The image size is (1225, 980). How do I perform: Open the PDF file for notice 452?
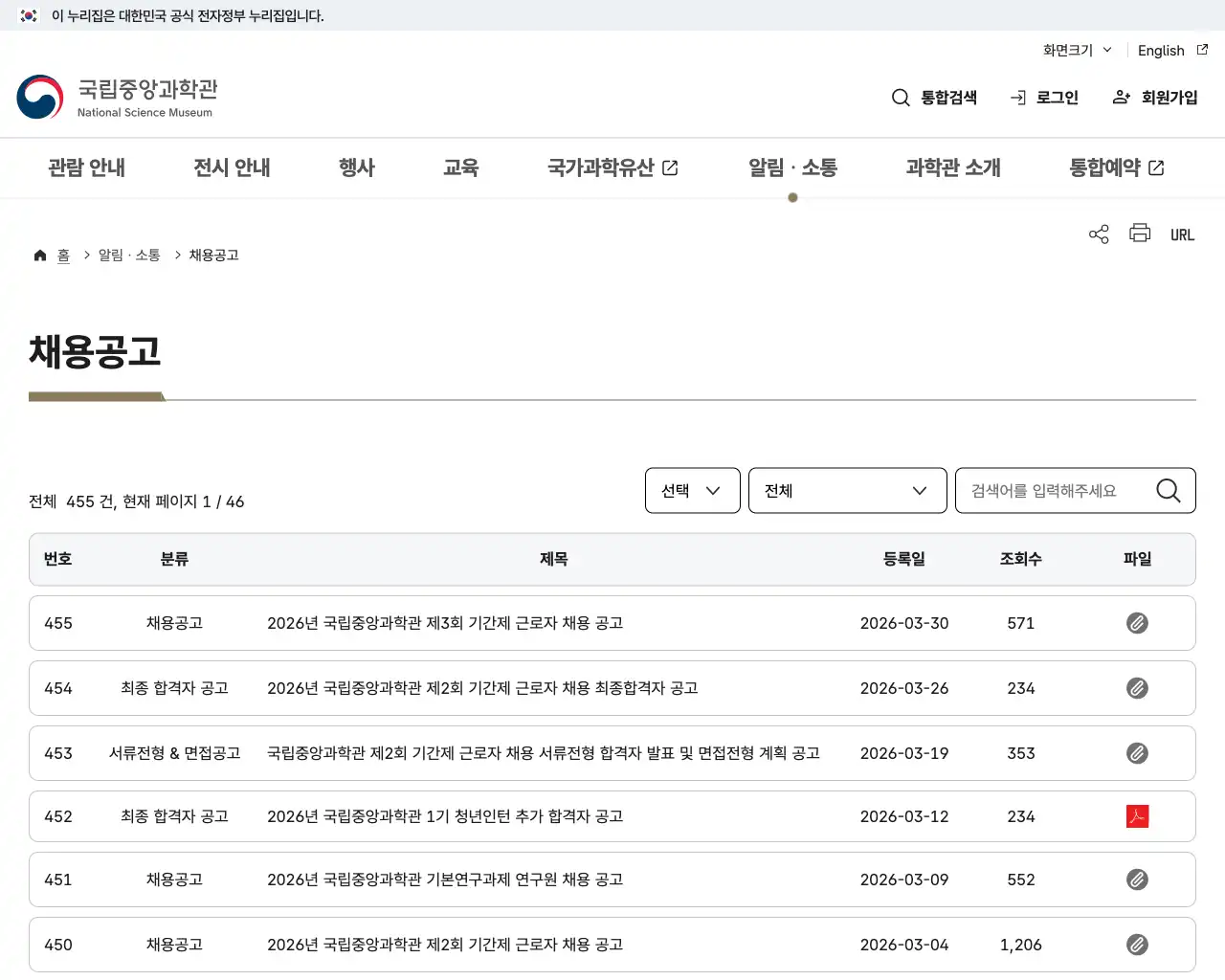pyautogui.click(x=1137, y=816)
